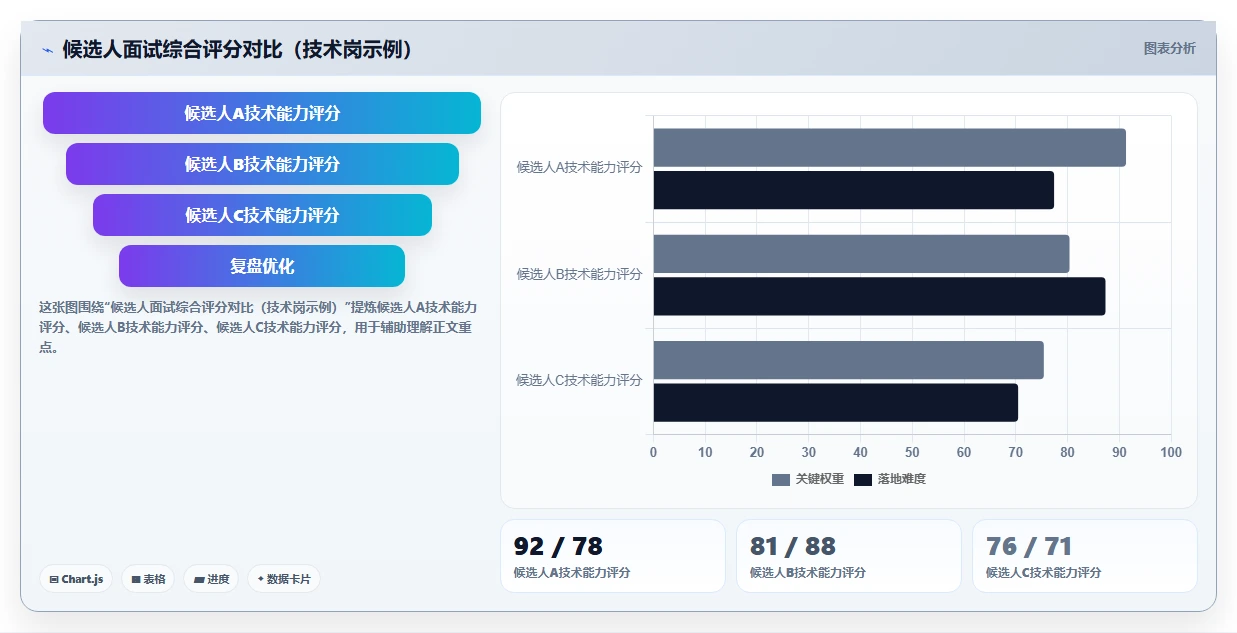The width and height of the screenshot is (1237, 633).
Task: Select the 候选人C技术能力评分 funnel bar
Action: pyautogui.click(x=262, y=215)
